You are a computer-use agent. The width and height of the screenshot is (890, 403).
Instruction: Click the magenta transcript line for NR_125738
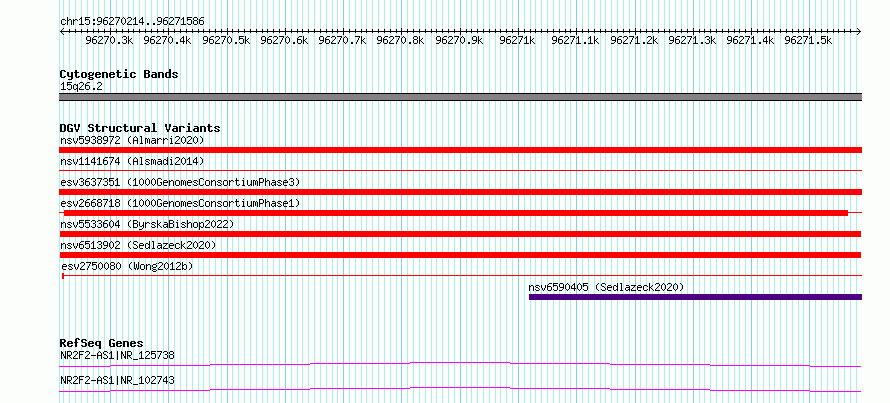[x=460, y=364]
